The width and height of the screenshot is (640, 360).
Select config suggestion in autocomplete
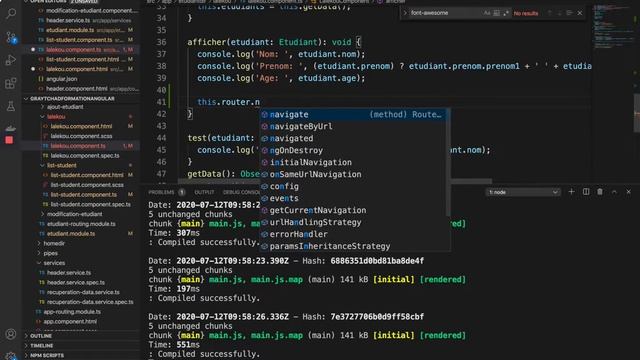(353, 187)
